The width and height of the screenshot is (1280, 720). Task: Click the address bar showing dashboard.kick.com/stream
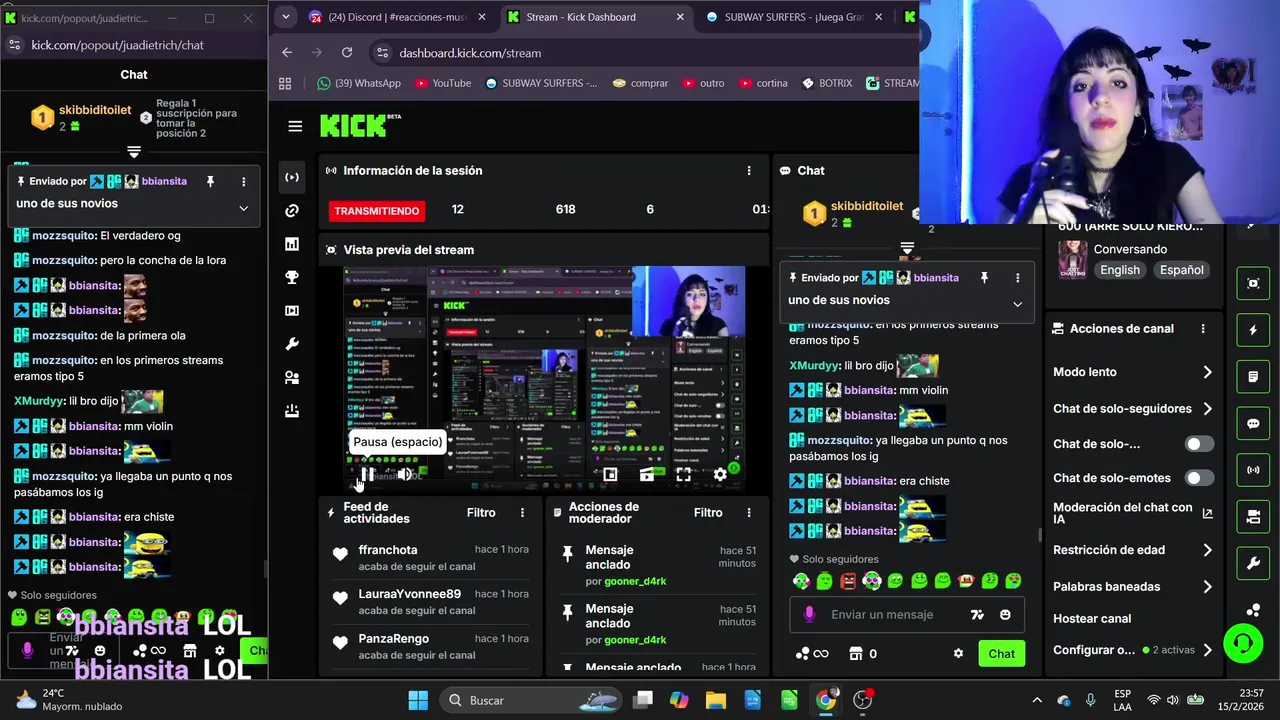point(470,53)
